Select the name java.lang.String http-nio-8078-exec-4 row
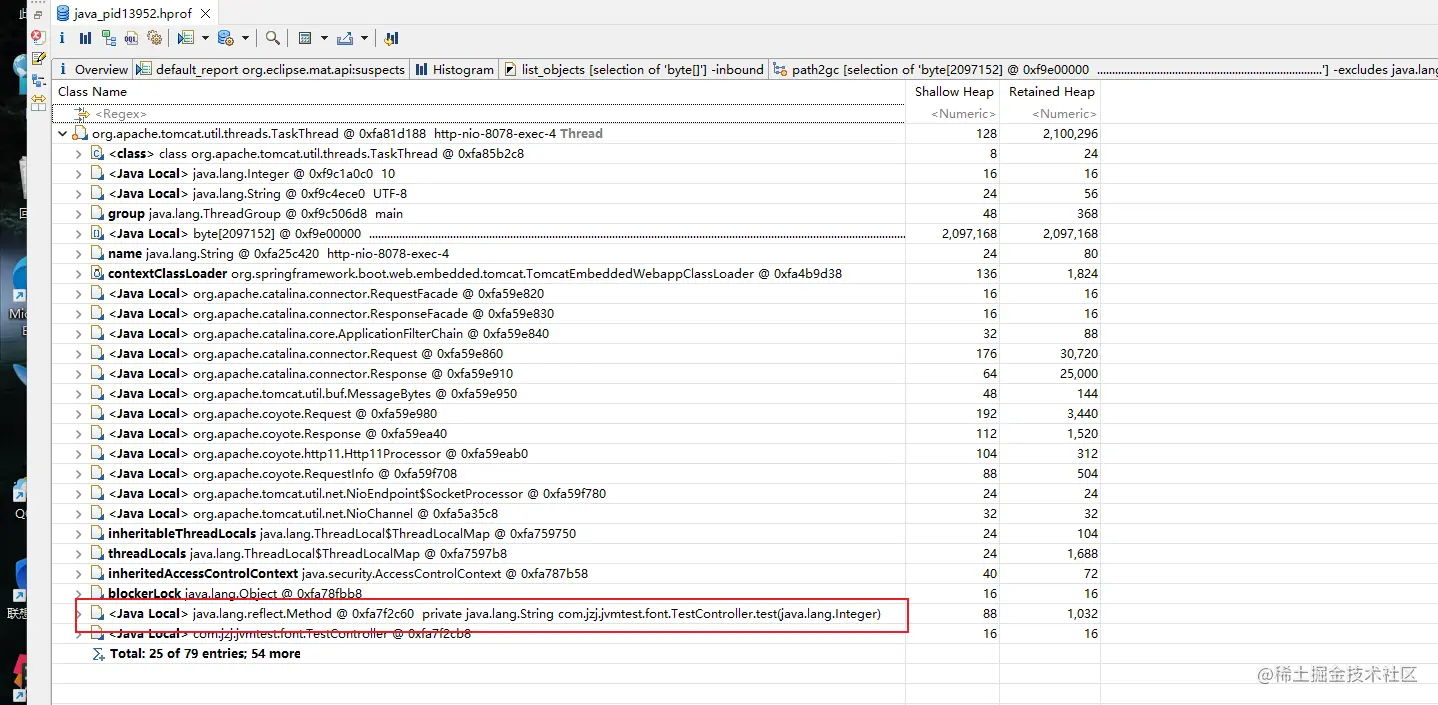The width and height of the screenshot is (1438, 705). tap(577, 253)
